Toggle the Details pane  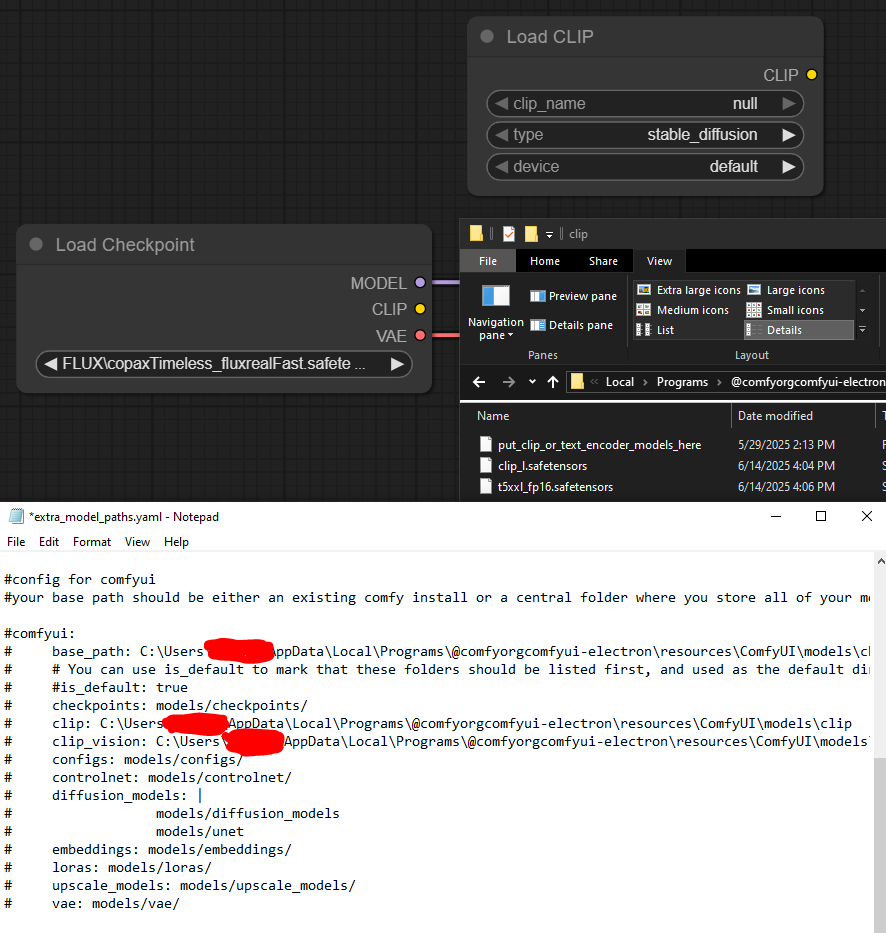(x=572, y=325)
